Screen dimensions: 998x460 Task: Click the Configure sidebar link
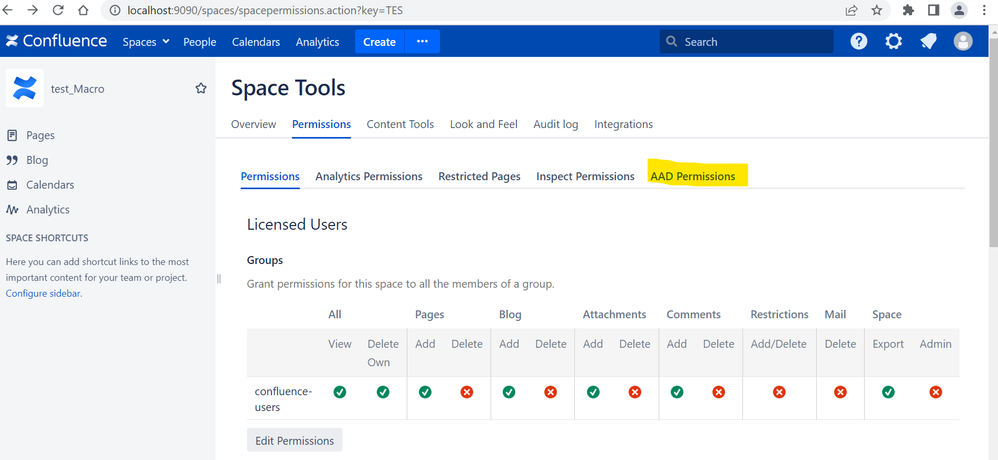(43, 294)
